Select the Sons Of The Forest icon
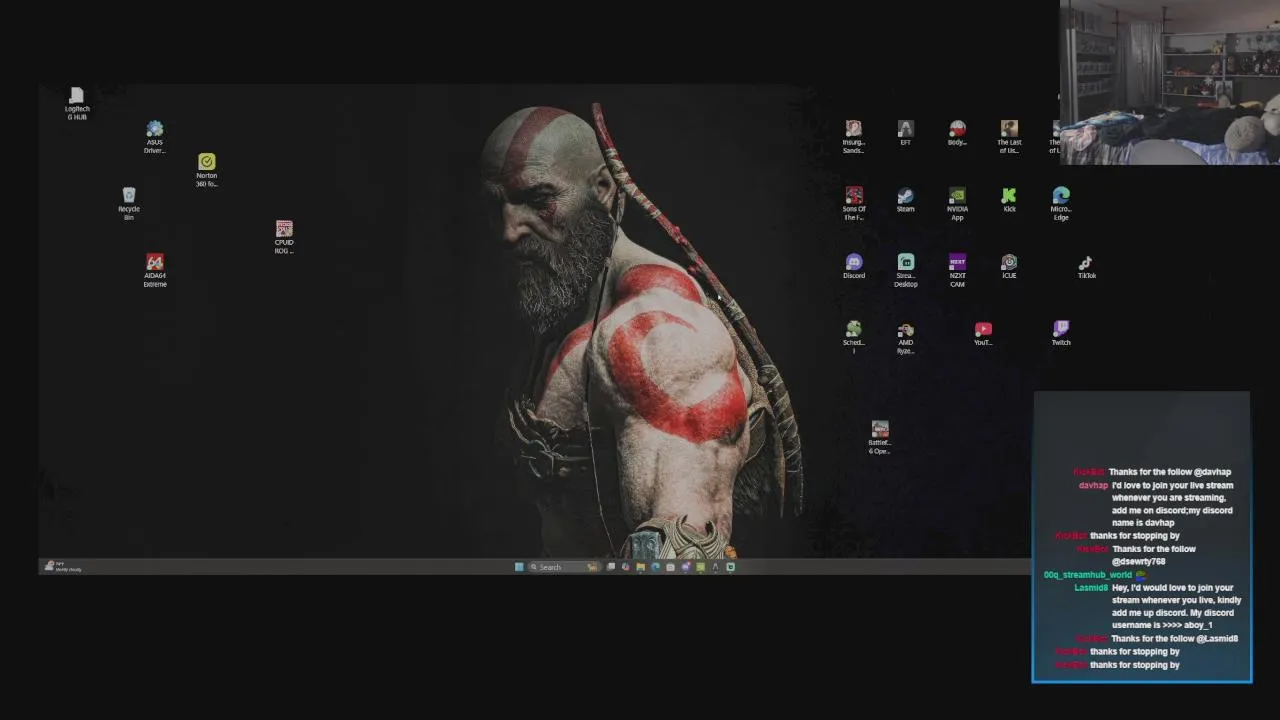 pos(853,204)
